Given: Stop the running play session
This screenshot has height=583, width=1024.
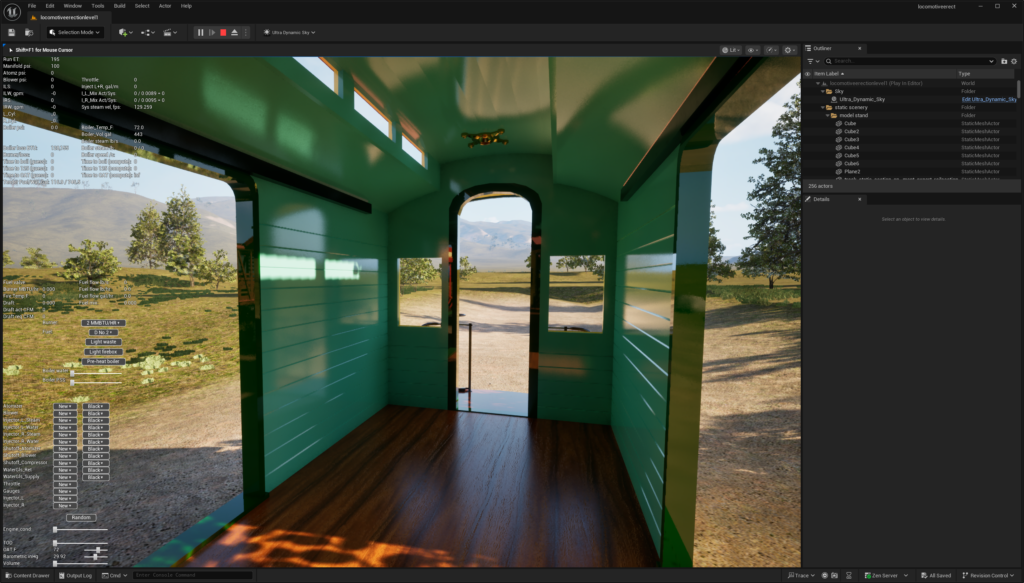Looking at the screenshot, I should tap(222, 32).
